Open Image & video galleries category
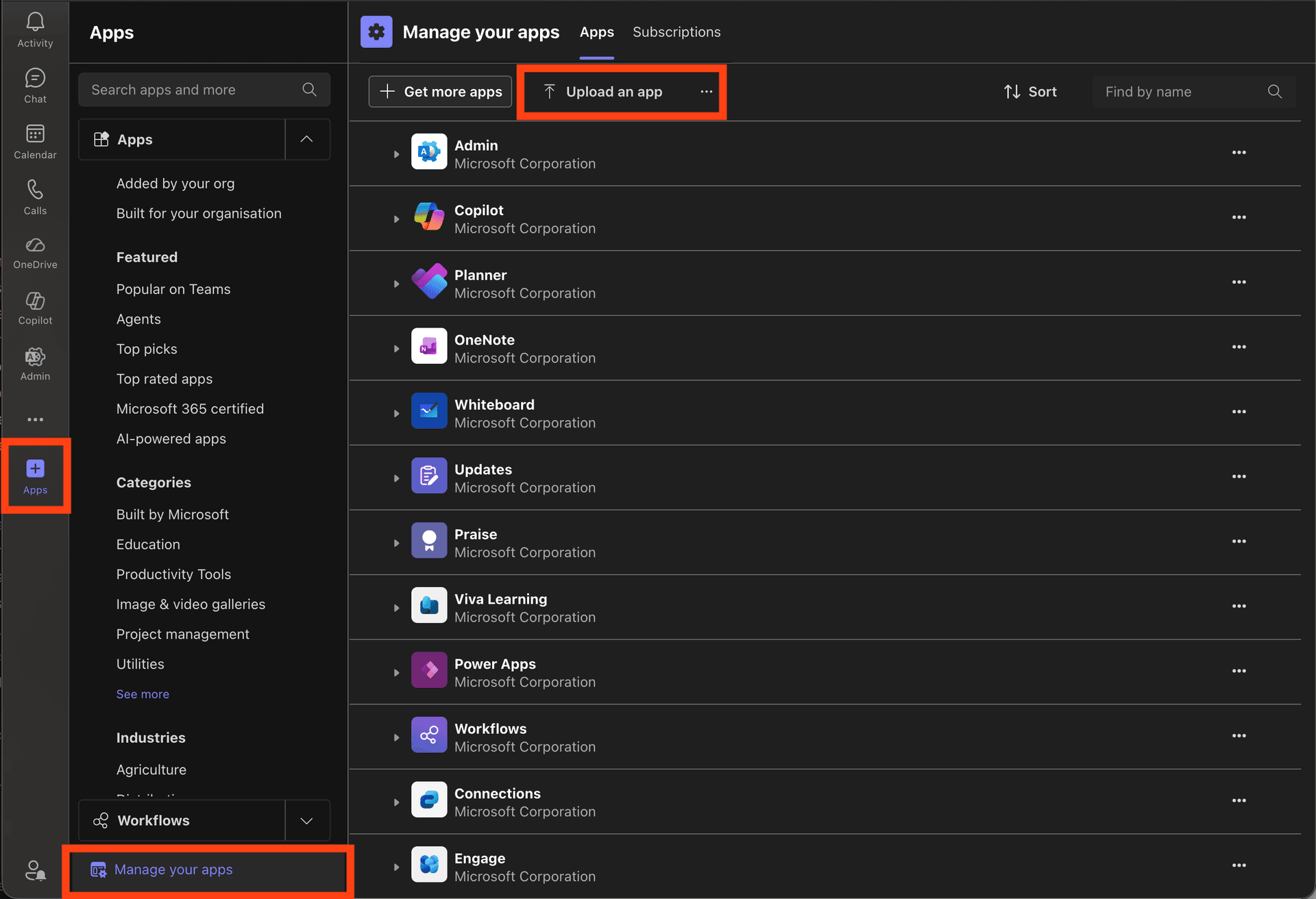 click(191, 604)
